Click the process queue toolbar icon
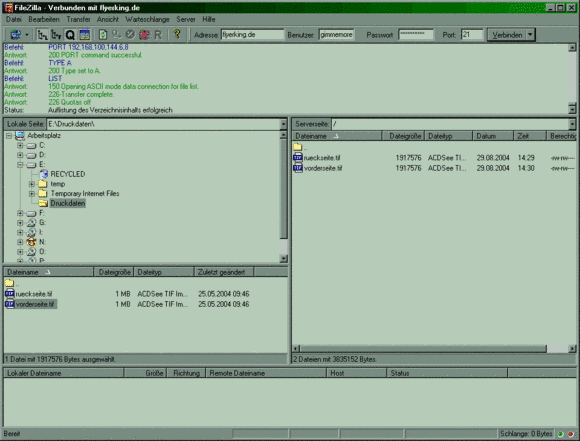This screenshot has width=580, height=441. (x=117, y=35)
